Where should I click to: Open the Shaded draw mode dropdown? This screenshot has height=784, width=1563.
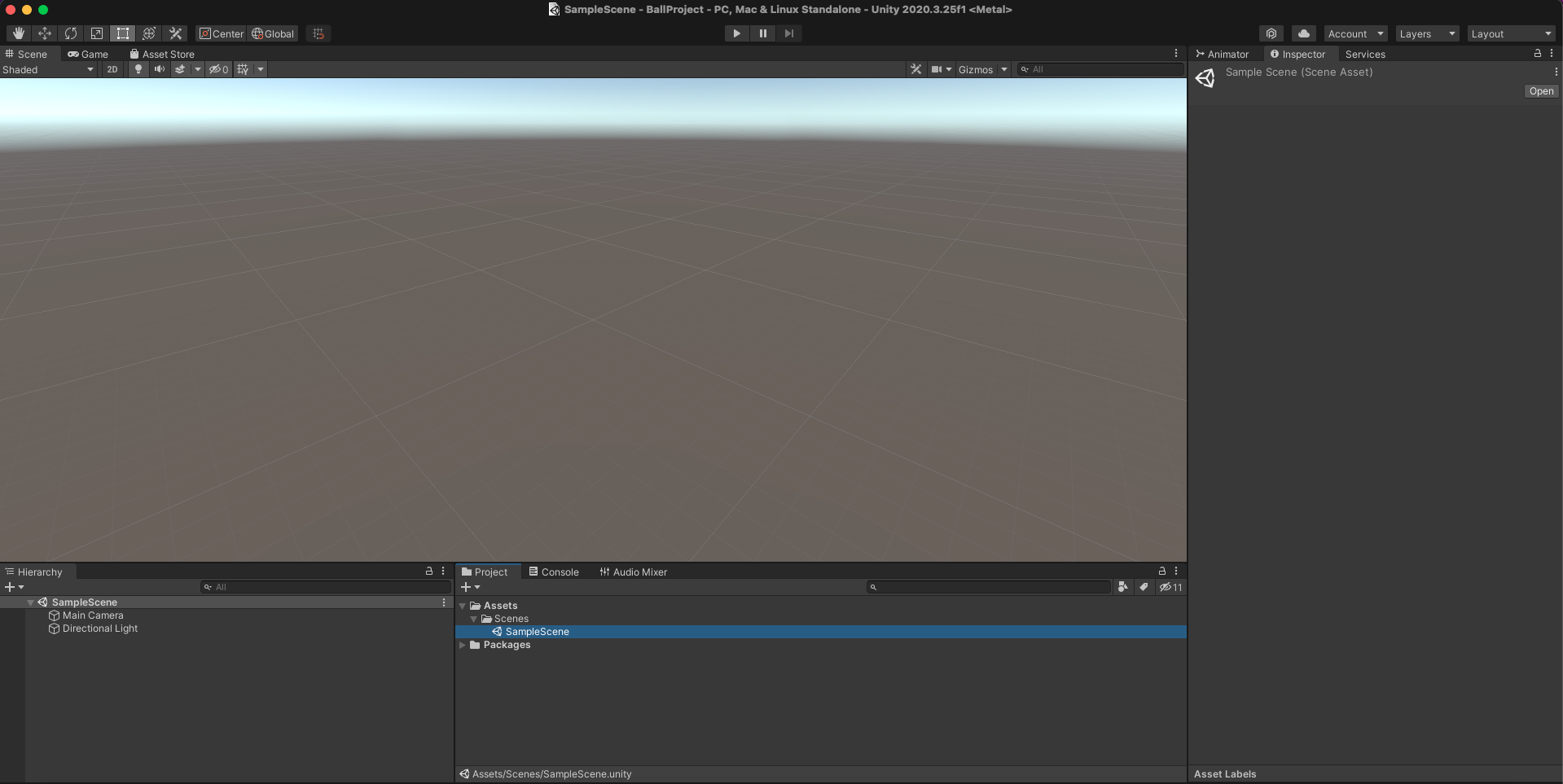(48, 69)
